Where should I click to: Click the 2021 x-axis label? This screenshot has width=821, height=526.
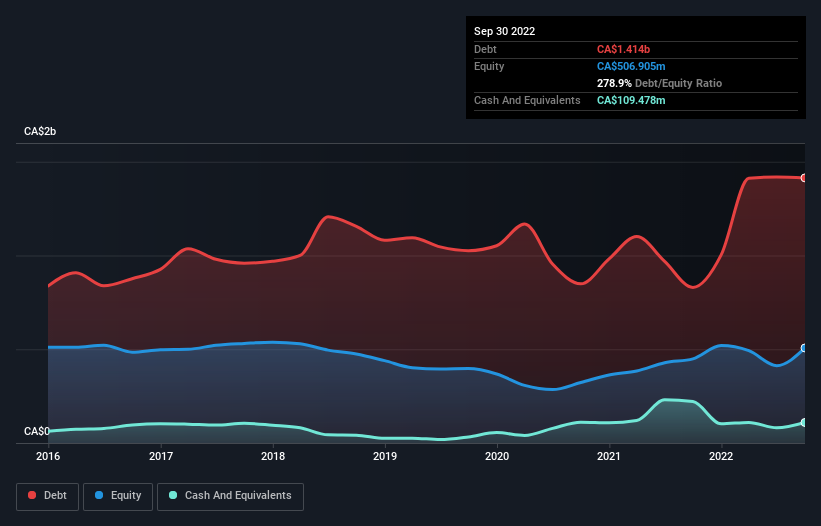[609, 456]
